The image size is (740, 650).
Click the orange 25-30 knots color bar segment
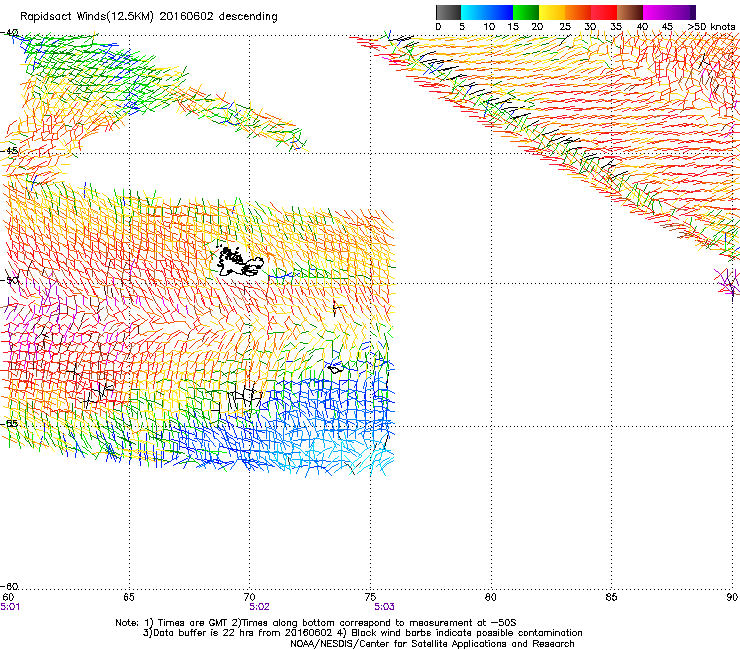pos(578,12)
